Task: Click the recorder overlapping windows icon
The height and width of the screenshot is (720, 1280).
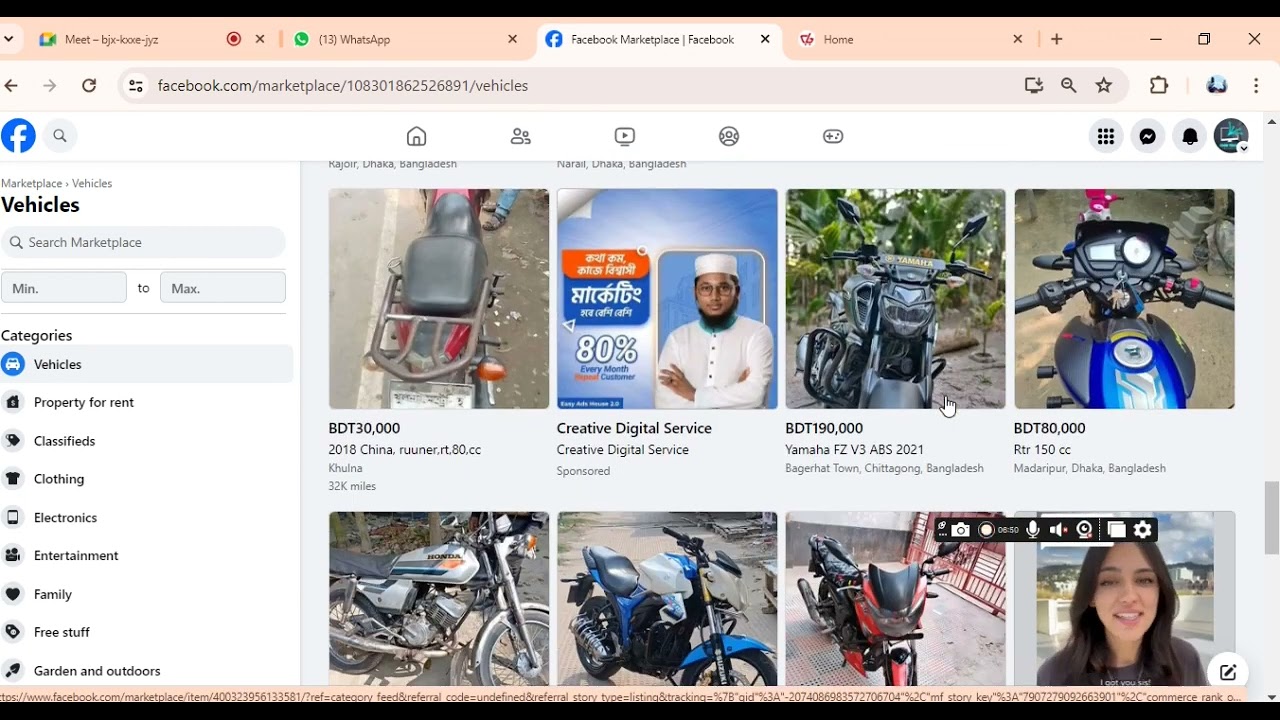Action: [1116, 530]
